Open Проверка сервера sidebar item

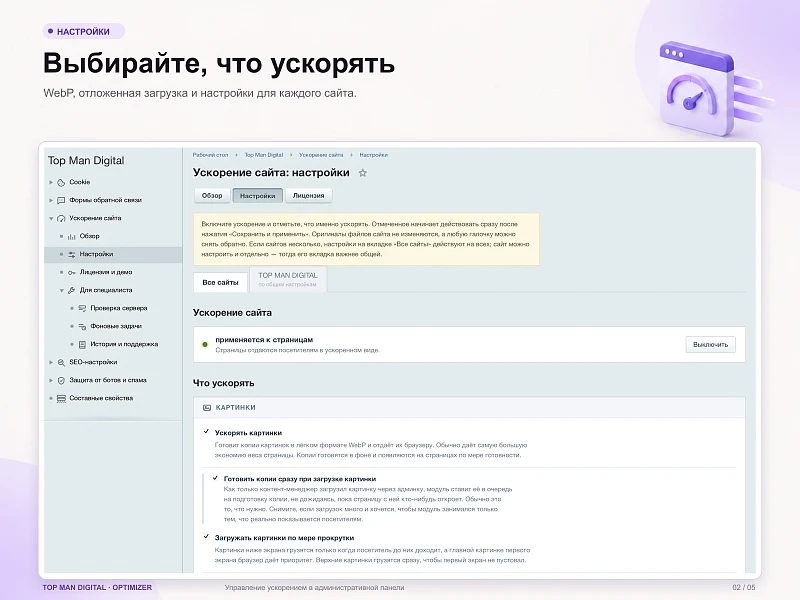pyautogui.click(x=119, y=308)
